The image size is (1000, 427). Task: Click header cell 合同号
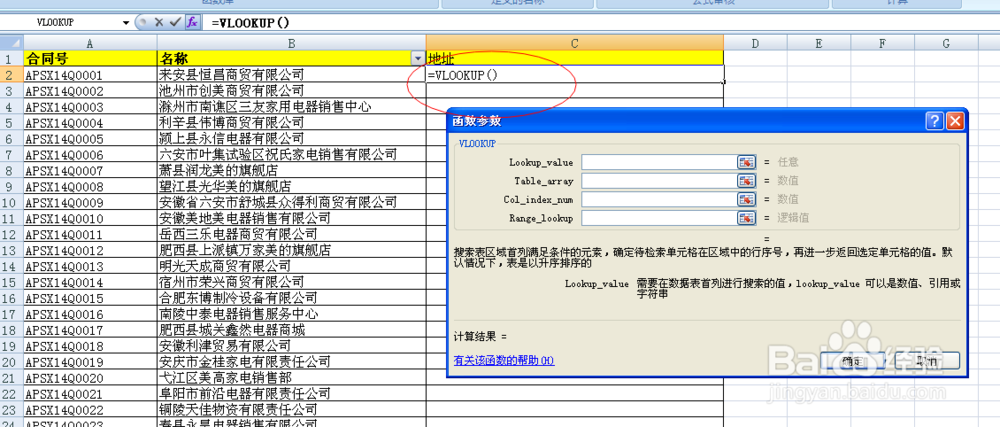[x=90, y=59]
